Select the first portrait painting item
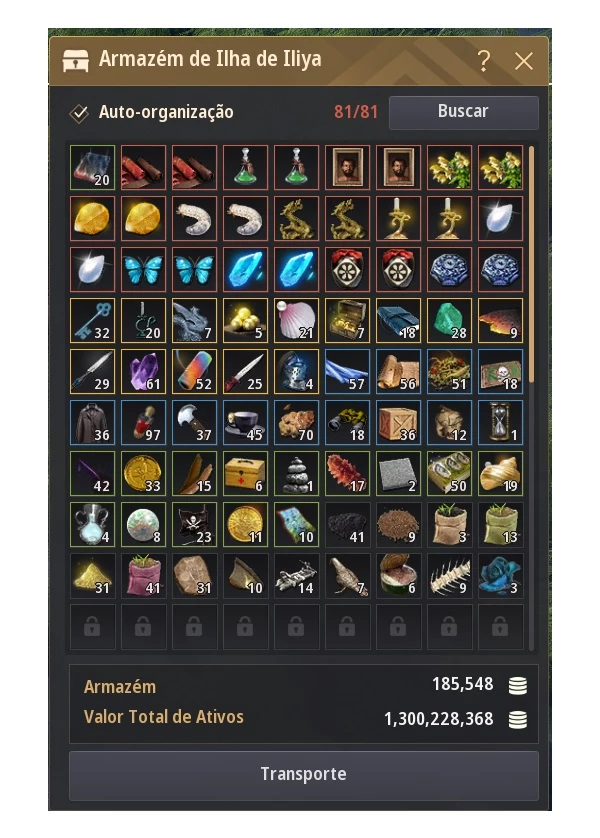 coord(347,167)
